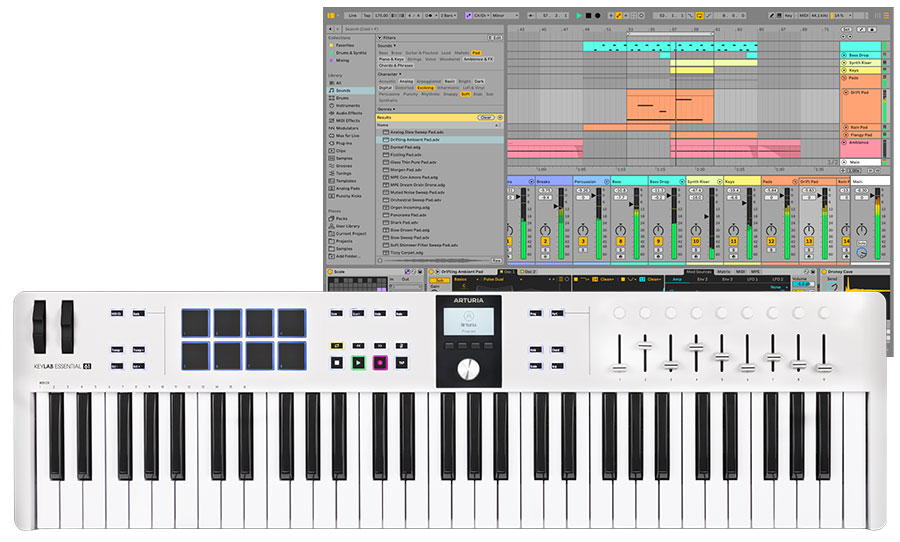Viewport: 900px width, 542px height.
Task: Fold the Drift Pad track in arrangement
Action: (846, 92)
